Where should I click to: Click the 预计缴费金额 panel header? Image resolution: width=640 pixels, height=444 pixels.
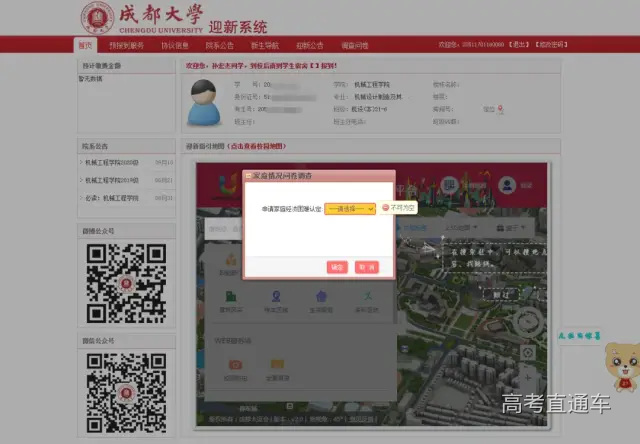127,66
